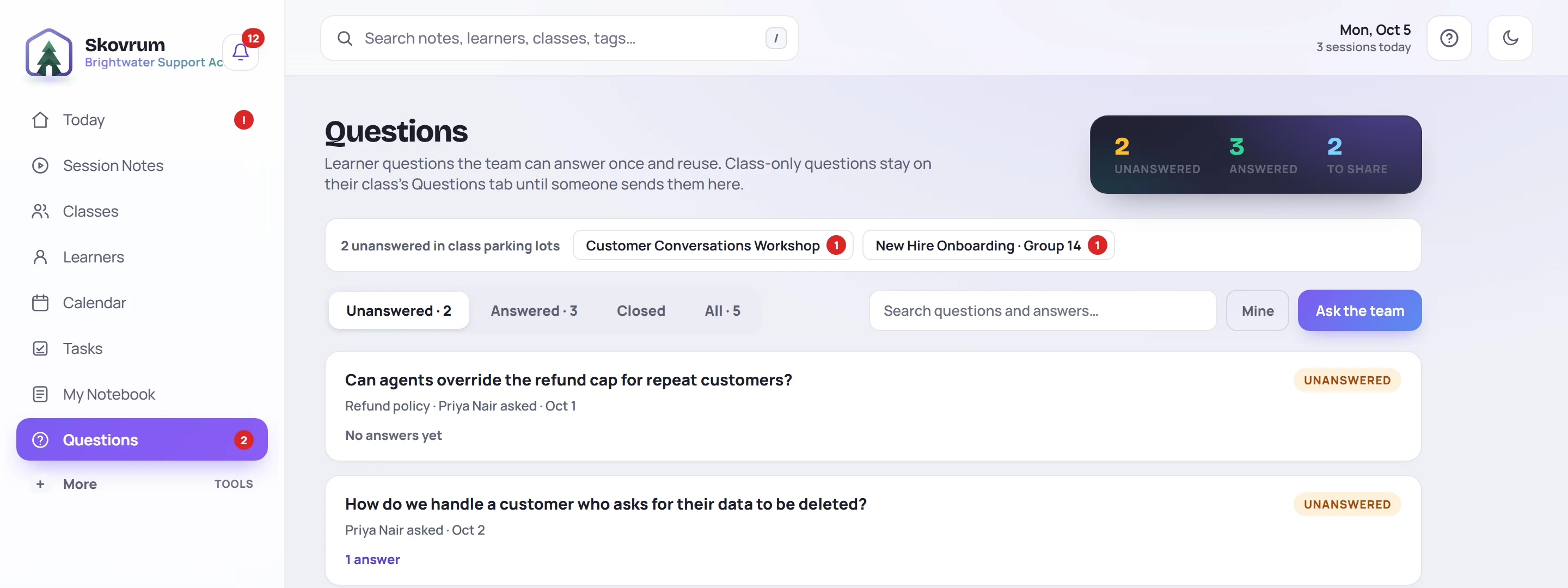
Task: Toggle the Mine filter
Action: [x=1257, y=310]
